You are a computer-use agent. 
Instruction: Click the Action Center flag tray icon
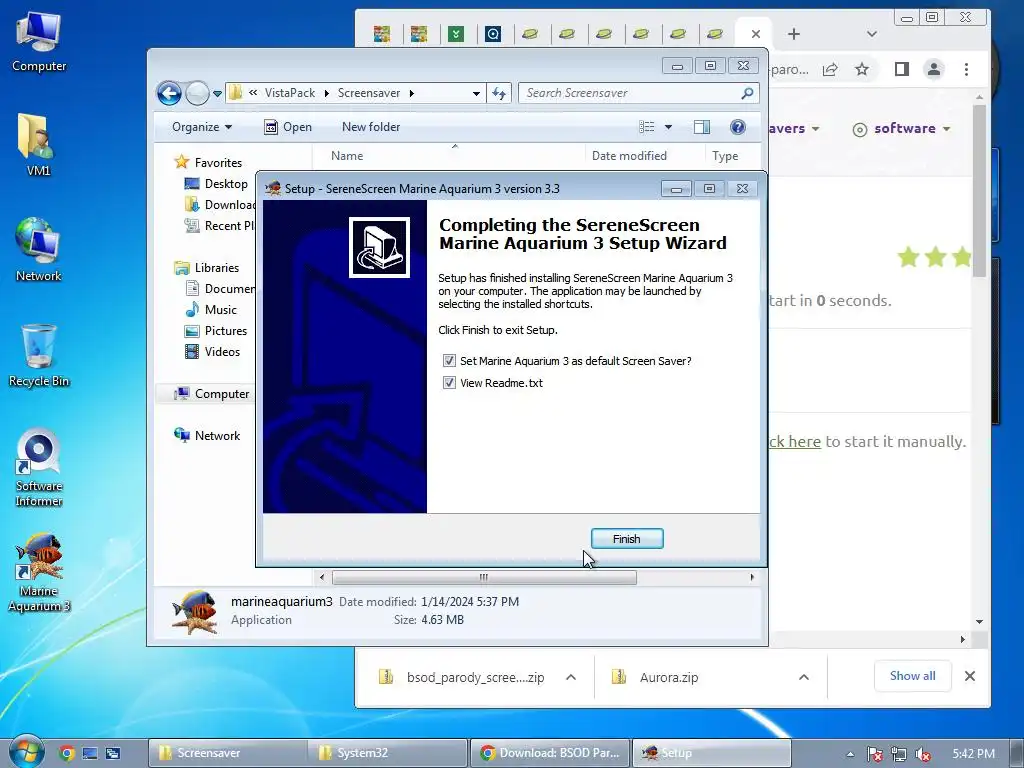[x=874, y=754]
